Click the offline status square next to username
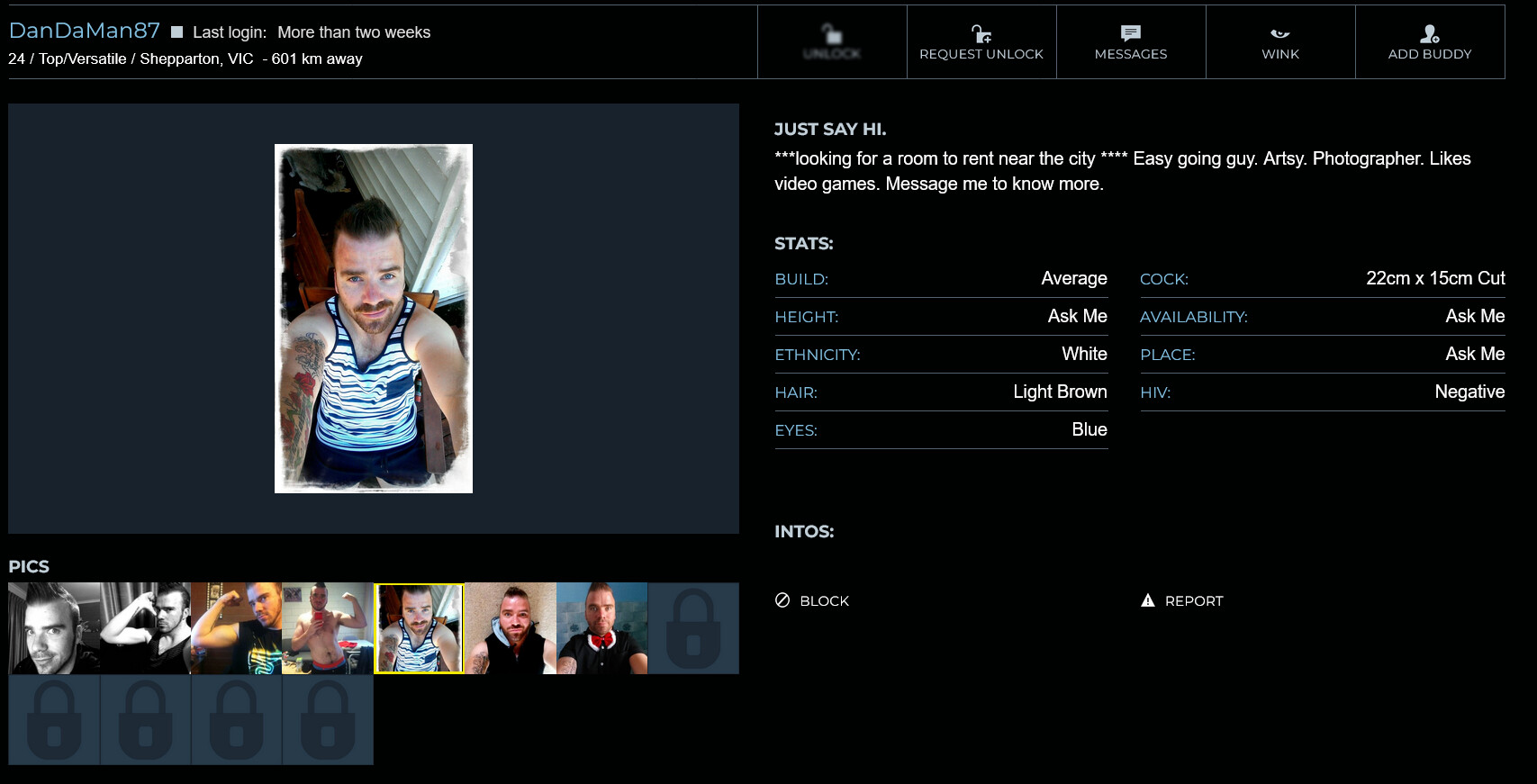Screen dimensions: 1537x784 (177, 32)
